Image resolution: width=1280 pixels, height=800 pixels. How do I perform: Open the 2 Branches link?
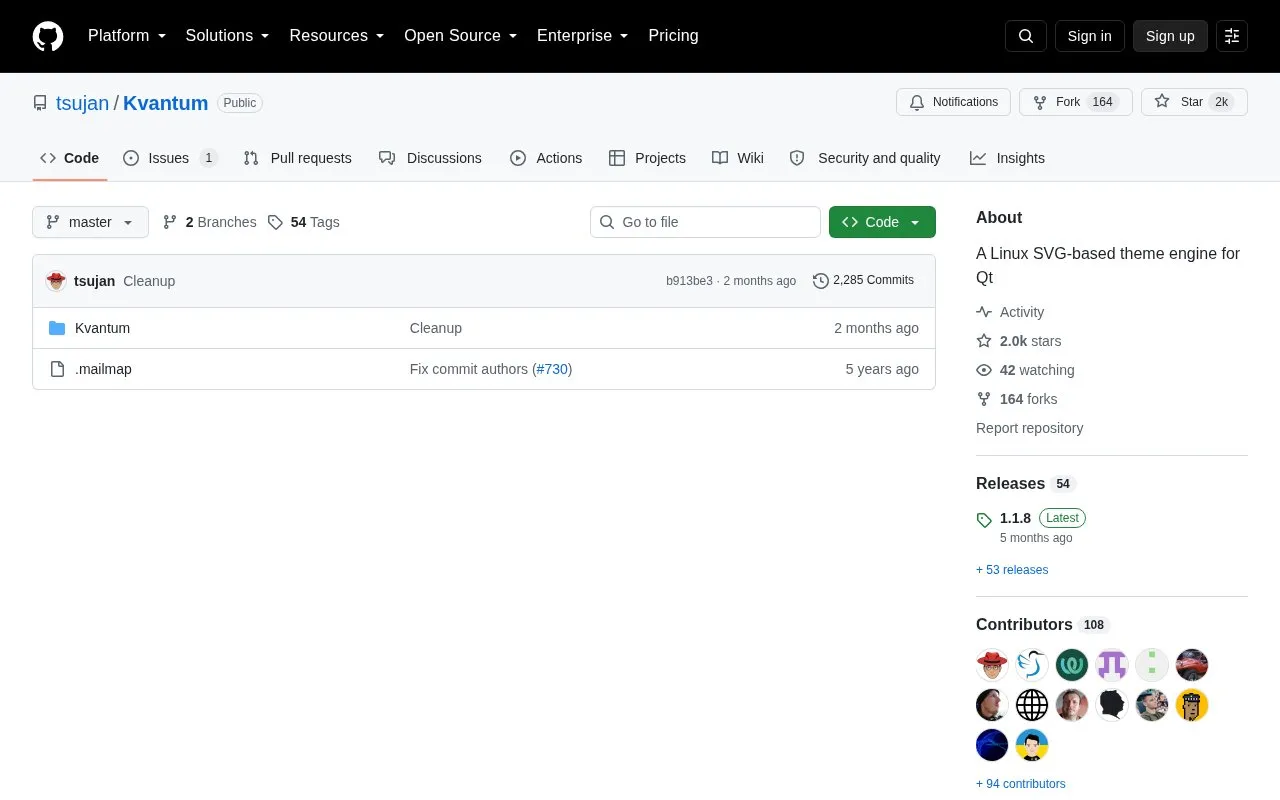[210, 222]
